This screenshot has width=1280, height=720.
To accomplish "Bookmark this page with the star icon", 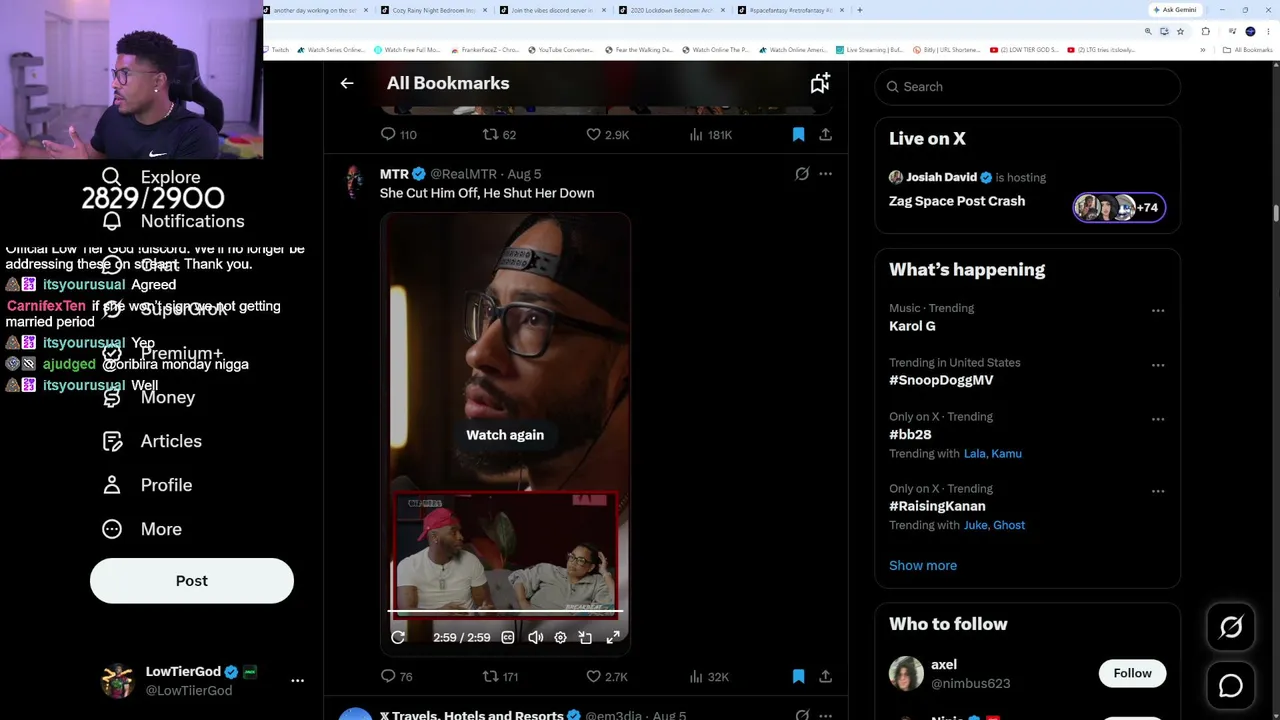I will point(1180,31).
